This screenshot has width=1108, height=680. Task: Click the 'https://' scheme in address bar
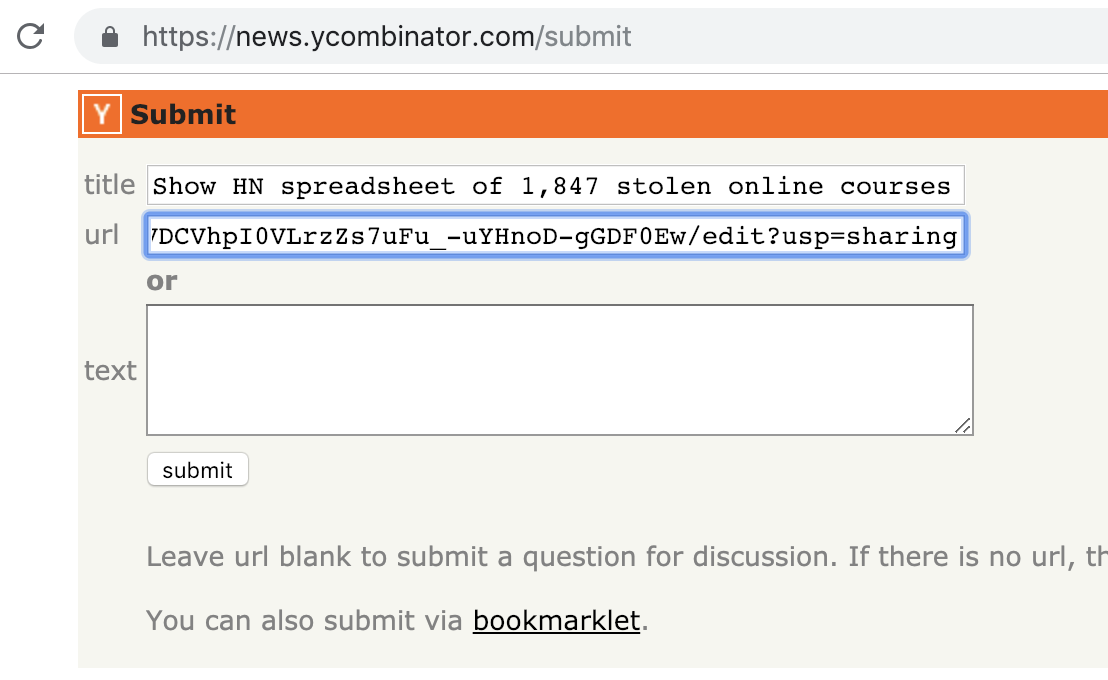[188, 37]
